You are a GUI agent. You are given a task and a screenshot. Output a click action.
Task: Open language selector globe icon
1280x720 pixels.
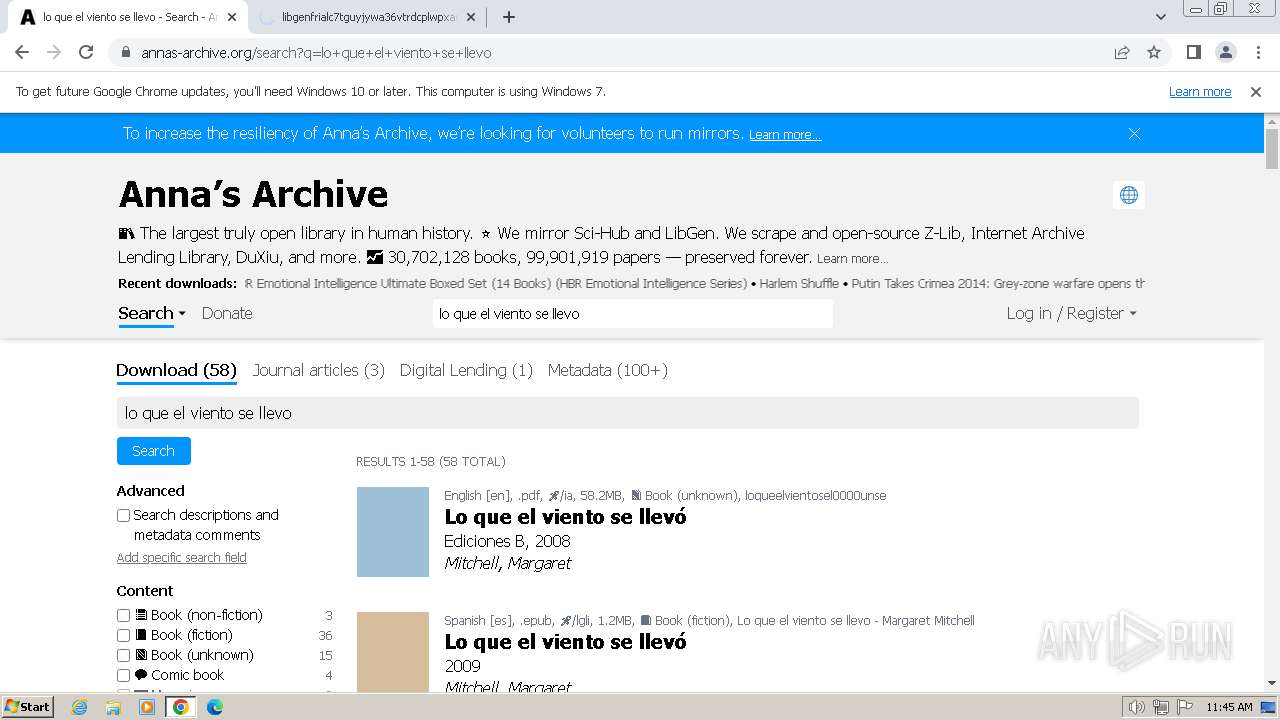click(x=1129, y=195)
